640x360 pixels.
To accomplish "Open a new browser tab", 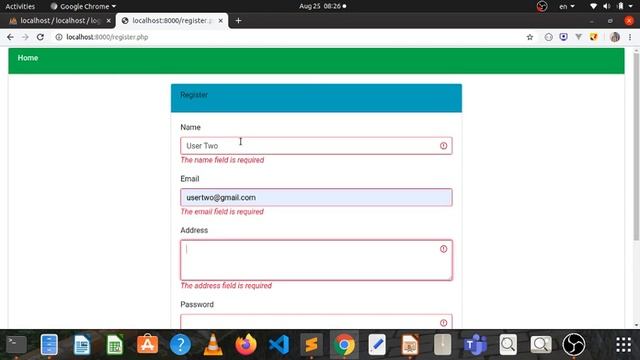I will [238, 20].
